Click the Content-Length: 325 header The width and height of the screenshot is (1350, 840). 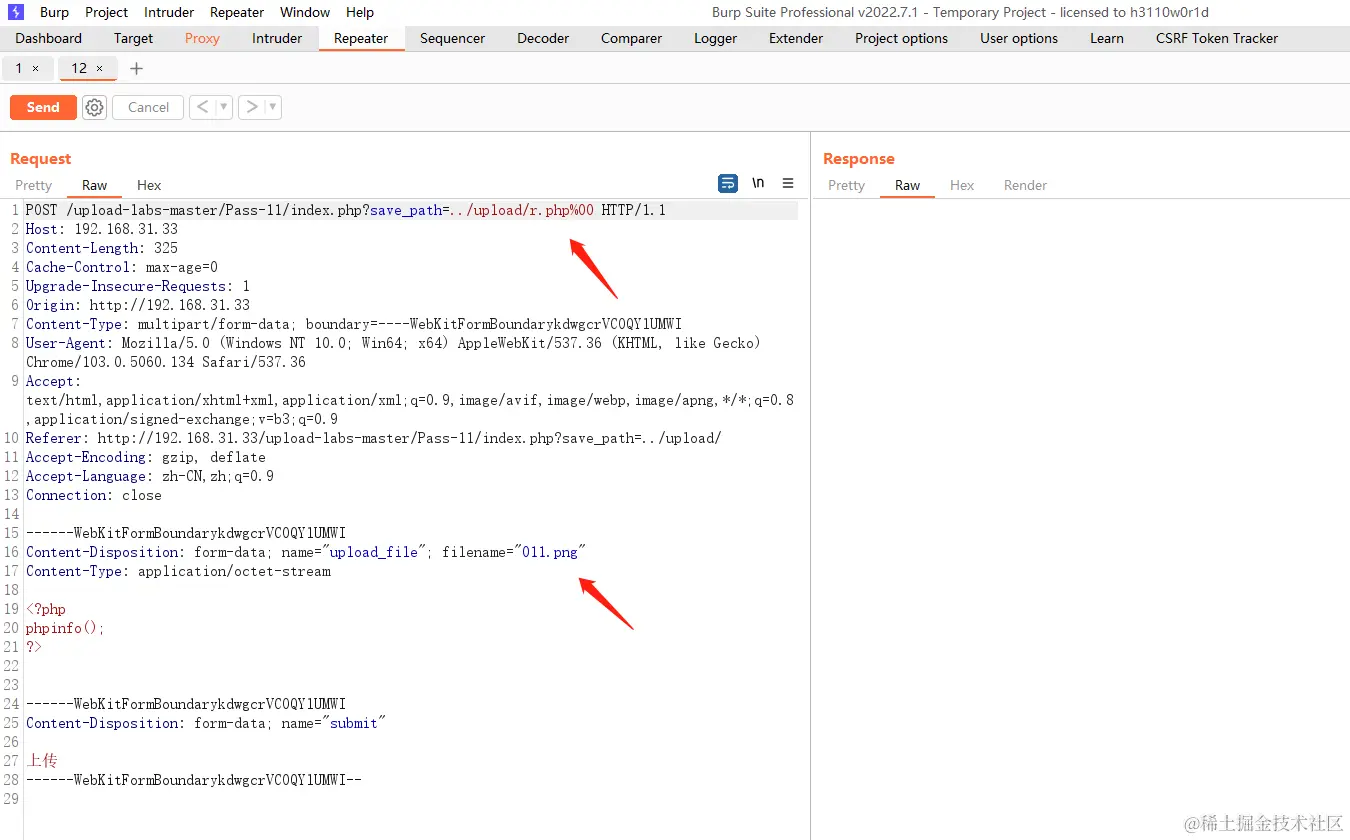[x=102, y=248]
